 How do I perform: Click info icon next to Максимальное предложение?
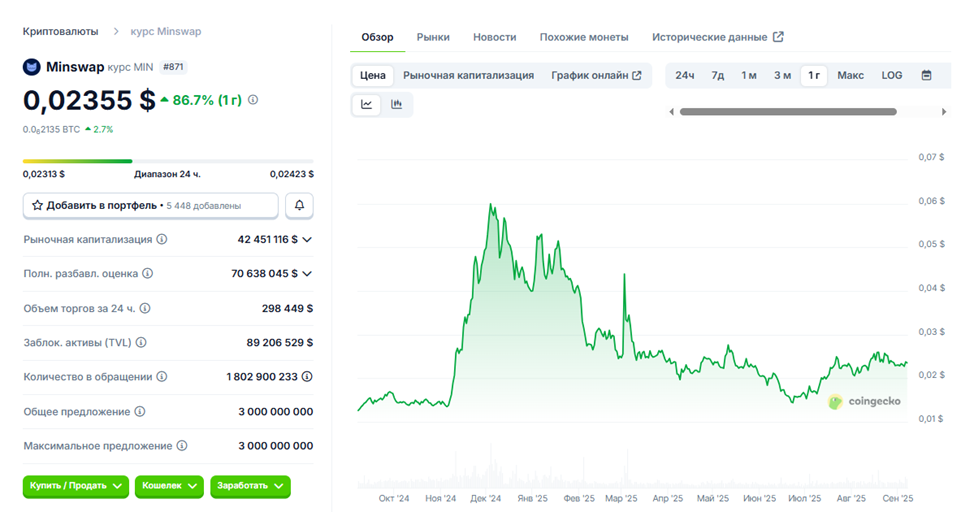(182, 446)
